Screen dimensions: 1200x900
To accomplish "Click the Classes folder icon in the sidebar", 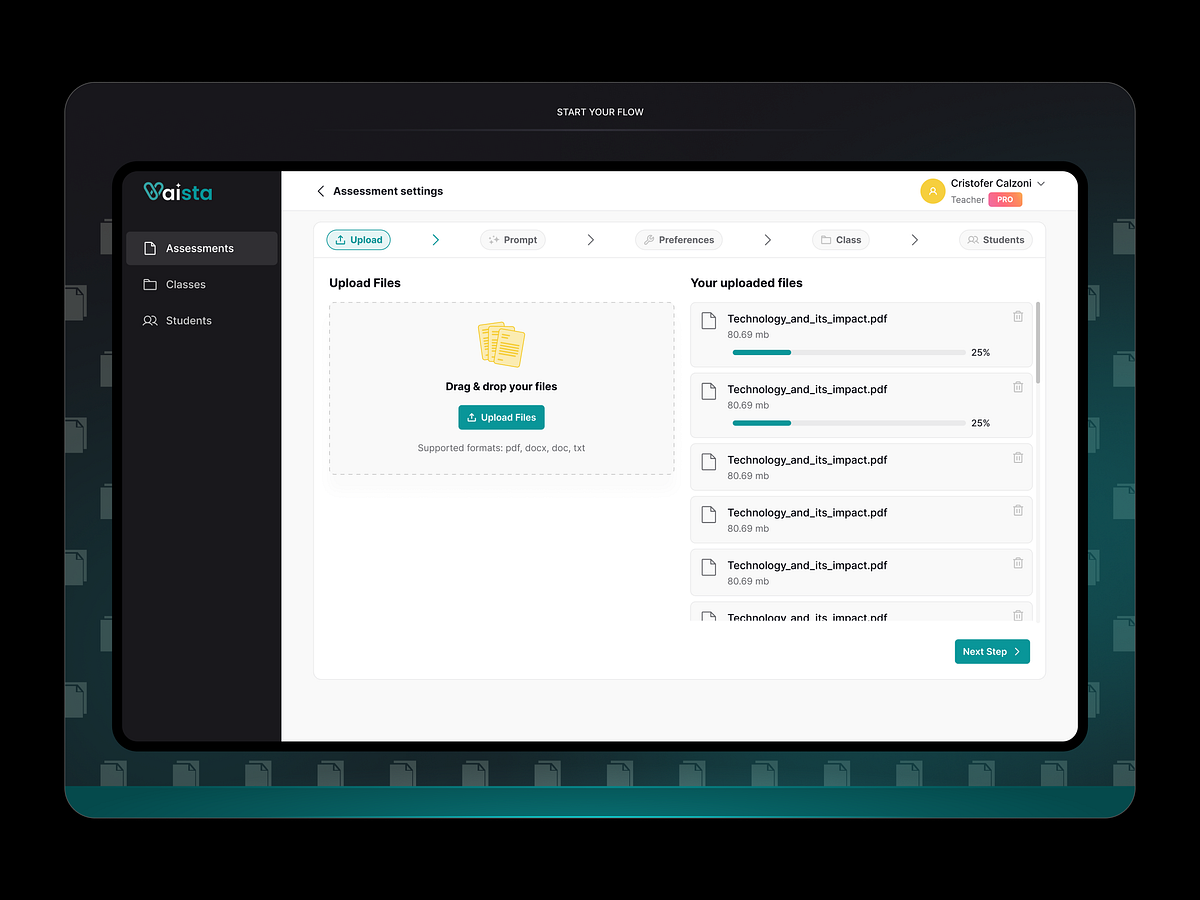I will tap(148, 284).
